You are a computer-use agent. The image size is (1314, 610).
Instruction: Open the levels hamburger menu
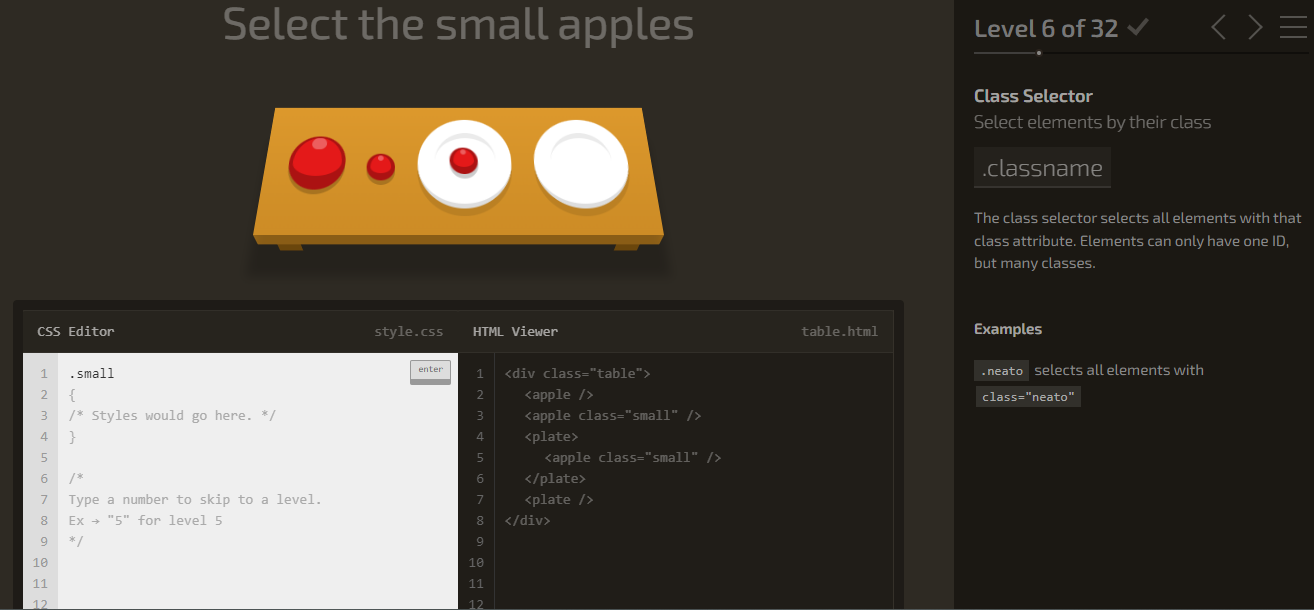(1292, 27)
